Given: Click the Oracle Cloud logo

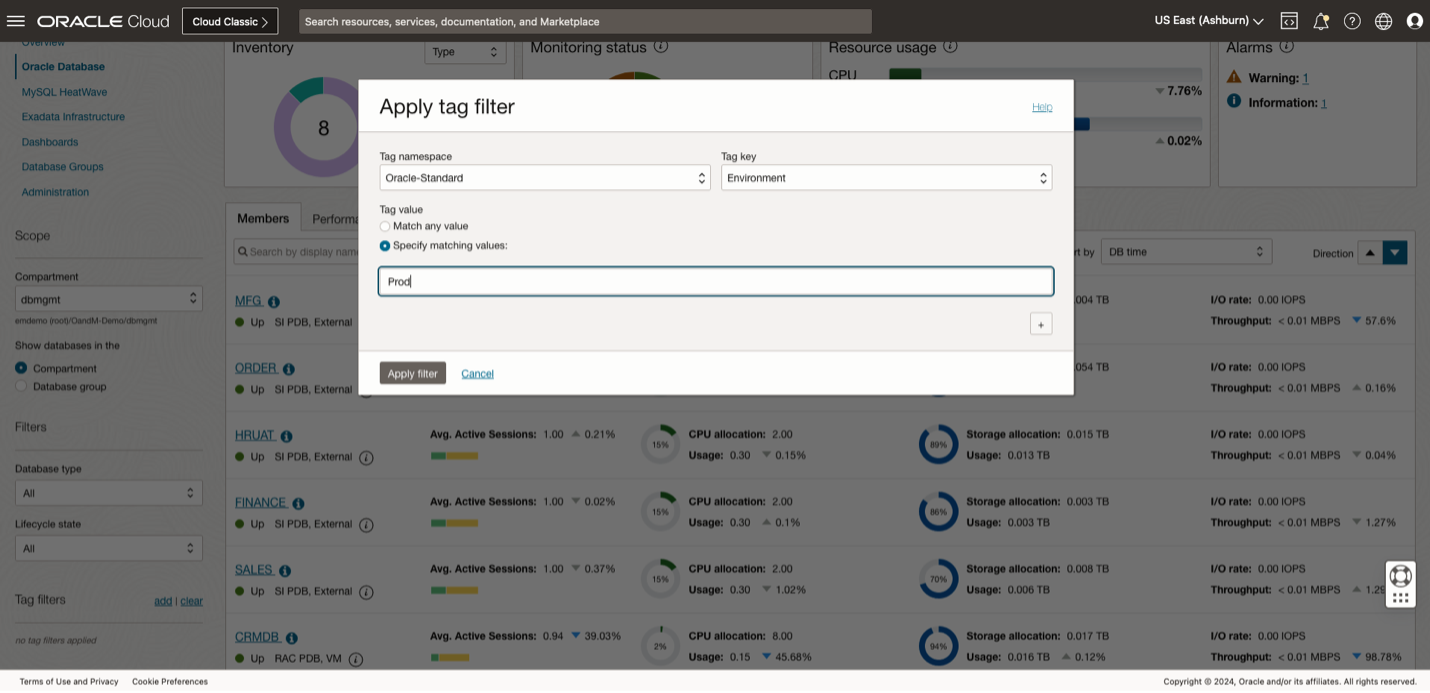Looking at the screenshot, I should 104,21.
